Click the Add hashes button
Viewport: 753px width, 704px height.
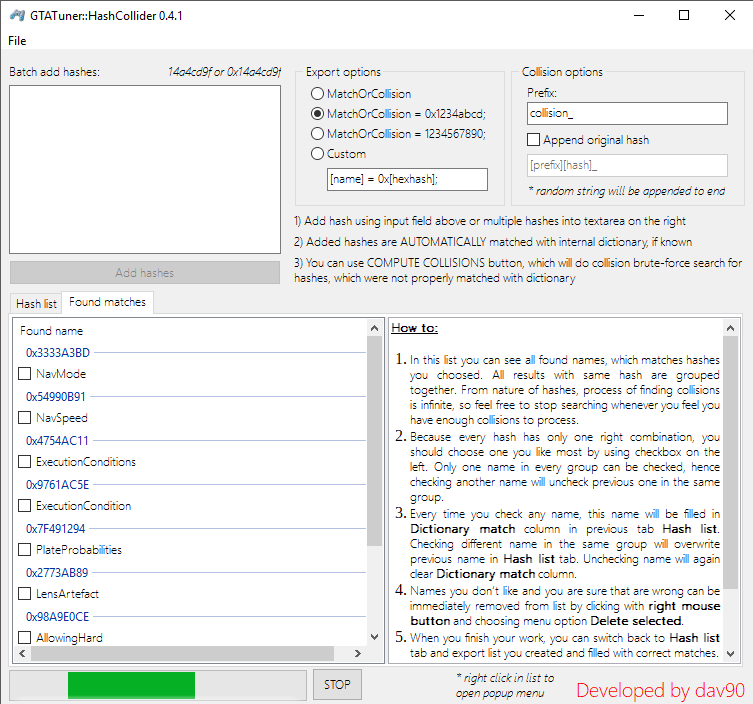point(145,273)
